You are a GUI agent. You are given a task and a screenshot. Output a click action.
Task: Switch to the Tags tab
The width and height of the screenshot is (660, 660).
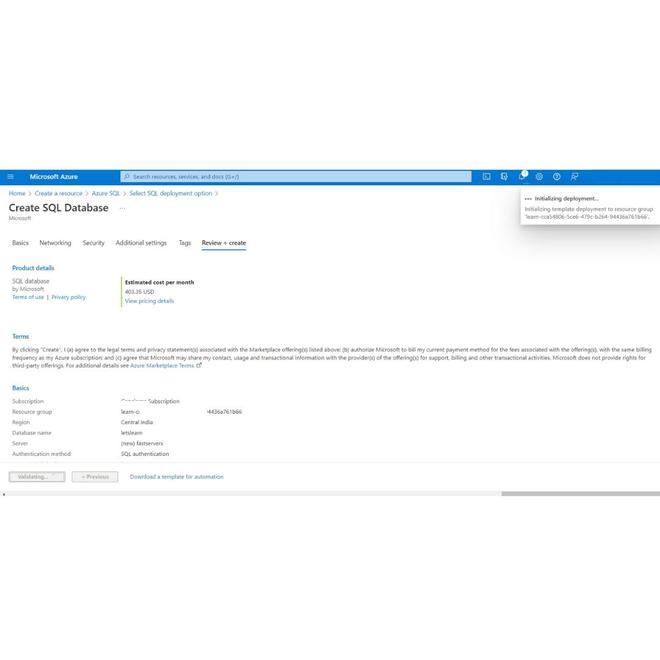point(185,243)
